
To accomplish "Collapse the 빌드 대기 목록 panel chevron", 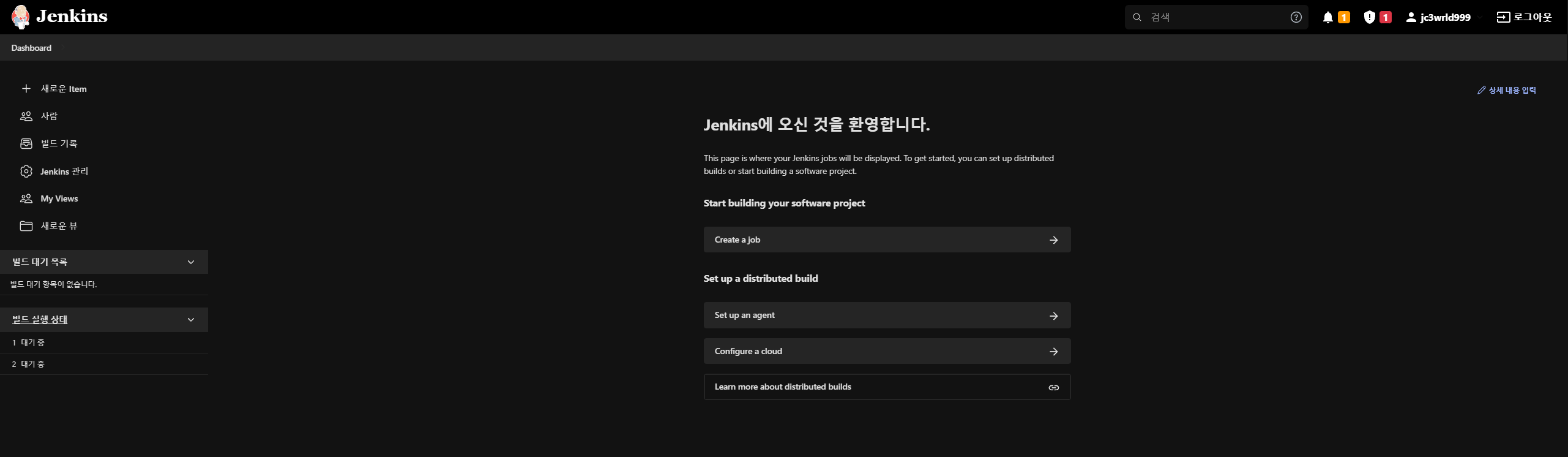I will click(x=191, y=262).
